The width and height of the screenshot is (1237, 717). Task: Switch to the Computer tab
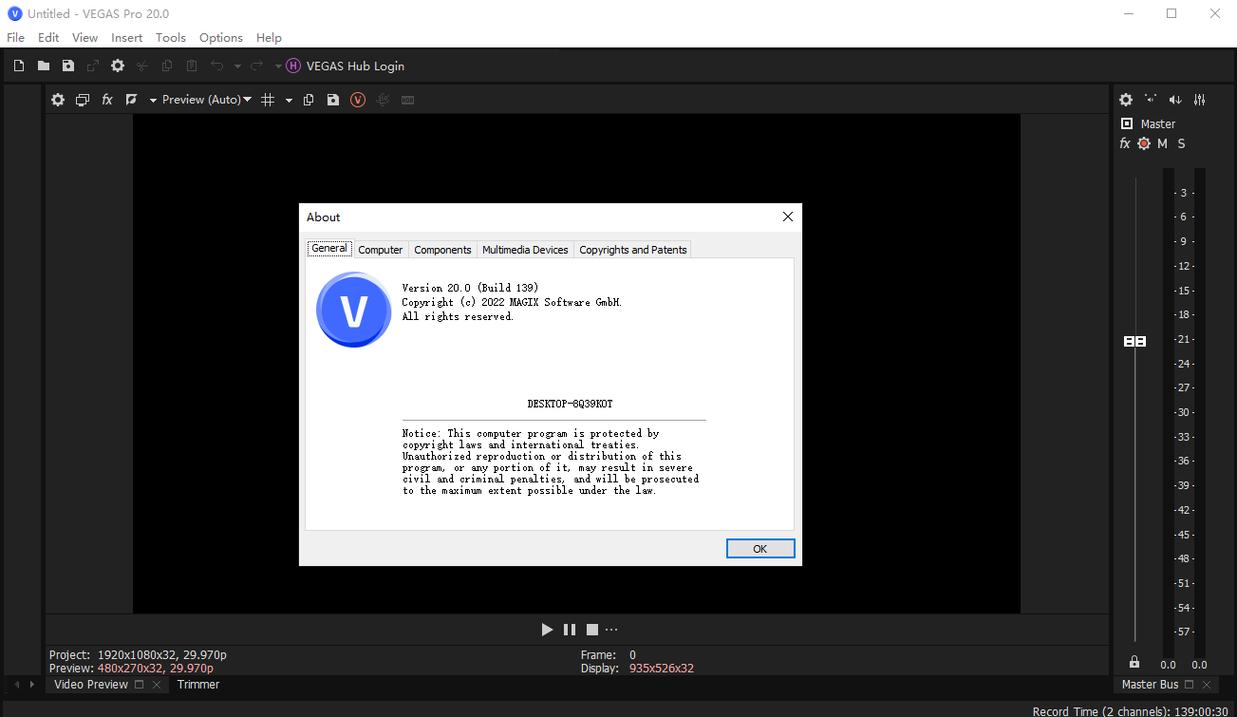(x=380, y=250)
